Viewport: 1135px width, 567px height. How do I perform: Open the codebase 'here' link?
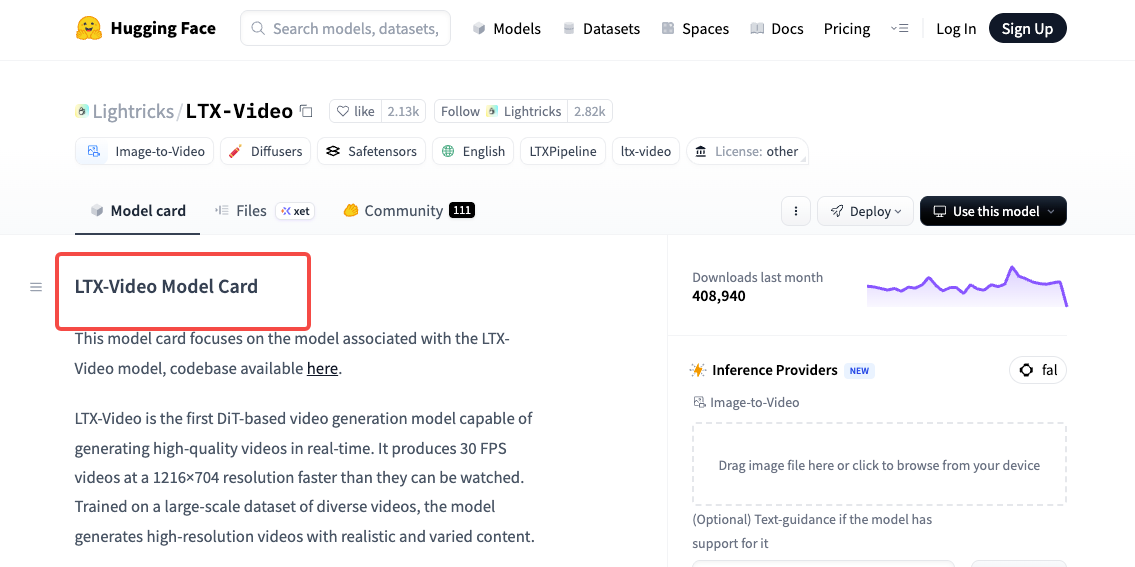pyautogui.click(x=322, y=369)
